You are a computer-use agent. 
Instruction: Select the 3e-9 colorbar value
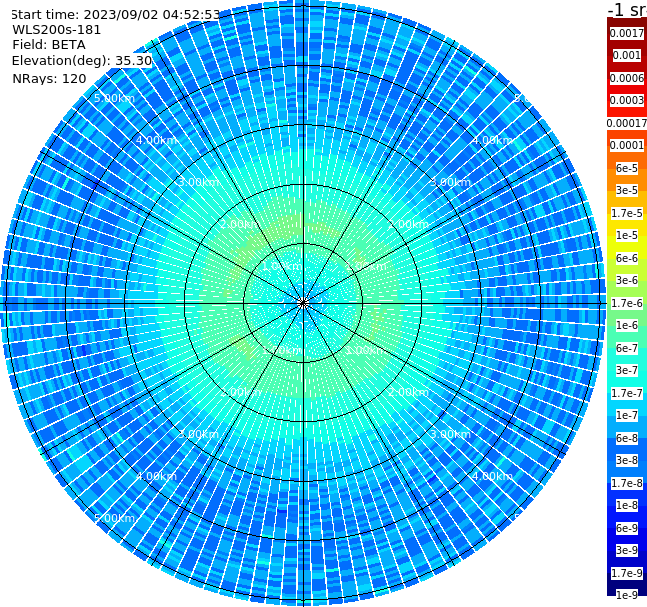coord(627,550)
